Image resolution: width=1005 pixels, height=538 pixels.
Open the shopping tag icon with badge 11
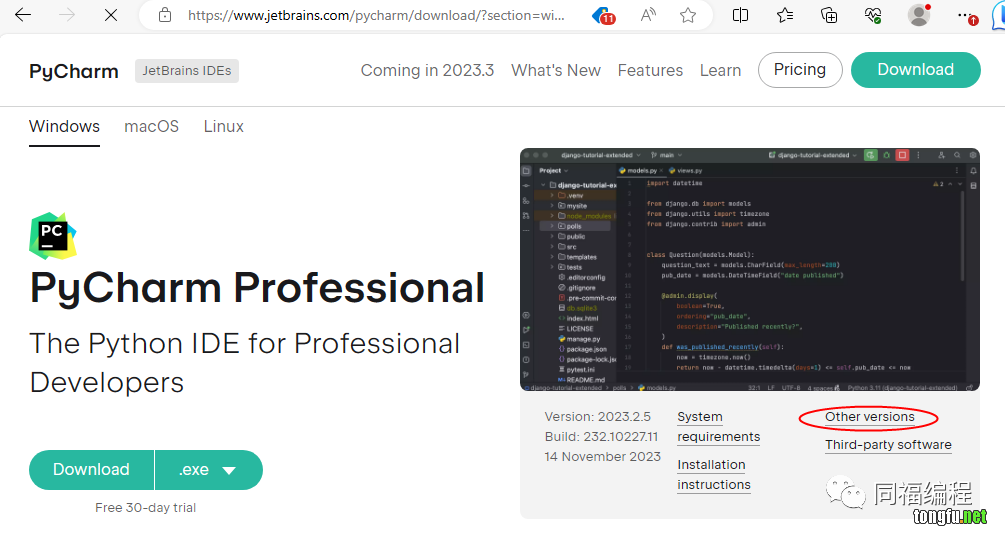click(x=603, y=15)
